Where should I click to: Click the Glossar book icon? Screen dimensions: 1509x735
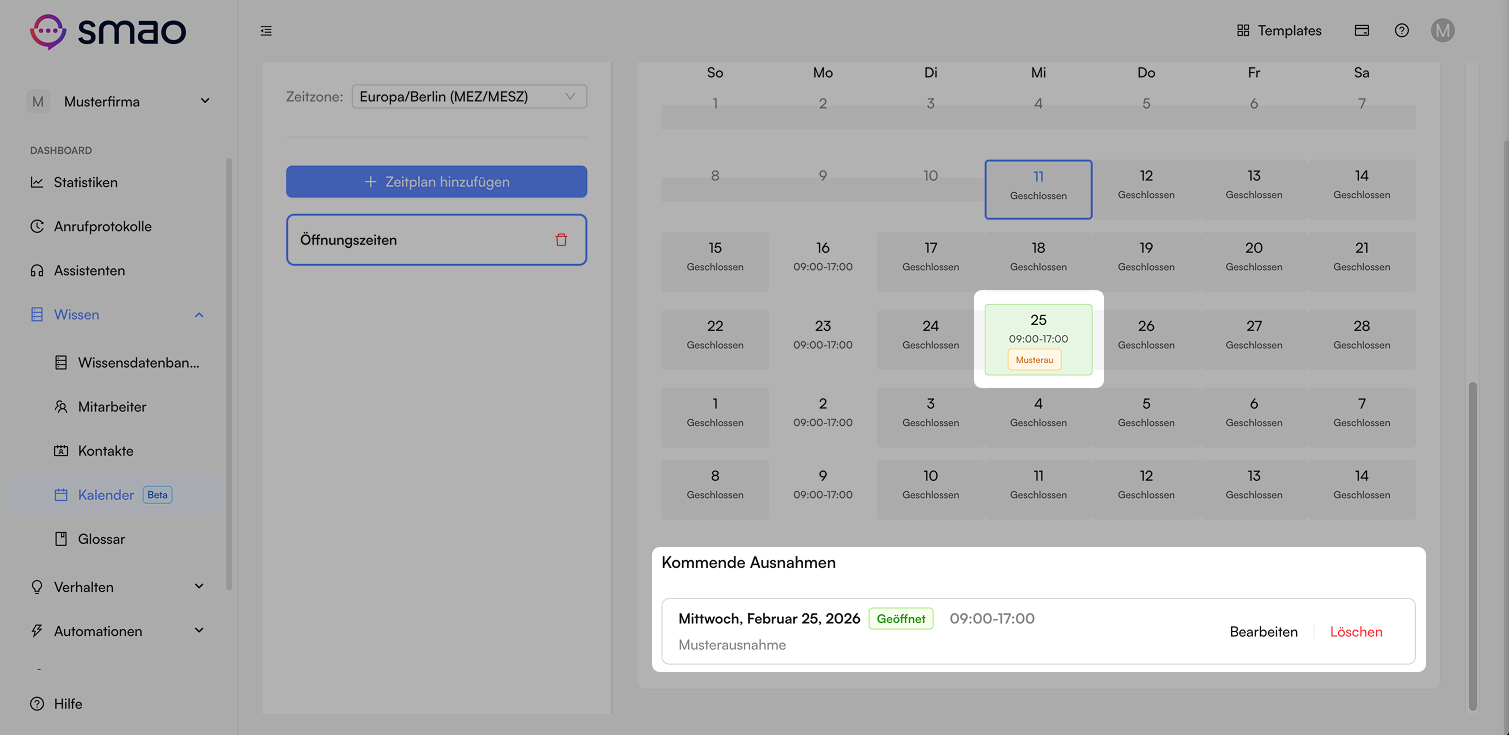(61, 539)
